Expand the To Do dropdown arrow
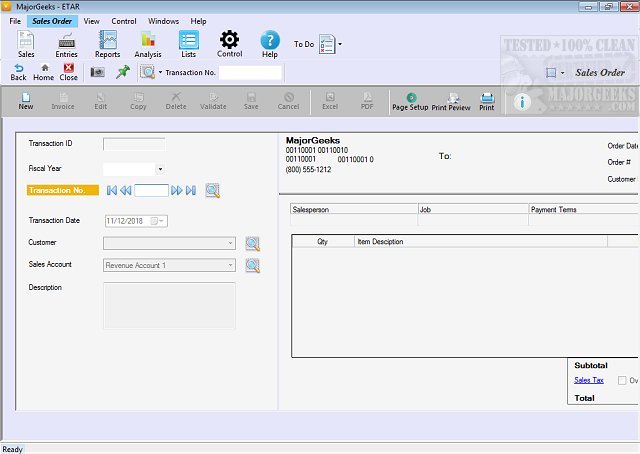 (340, 44)
